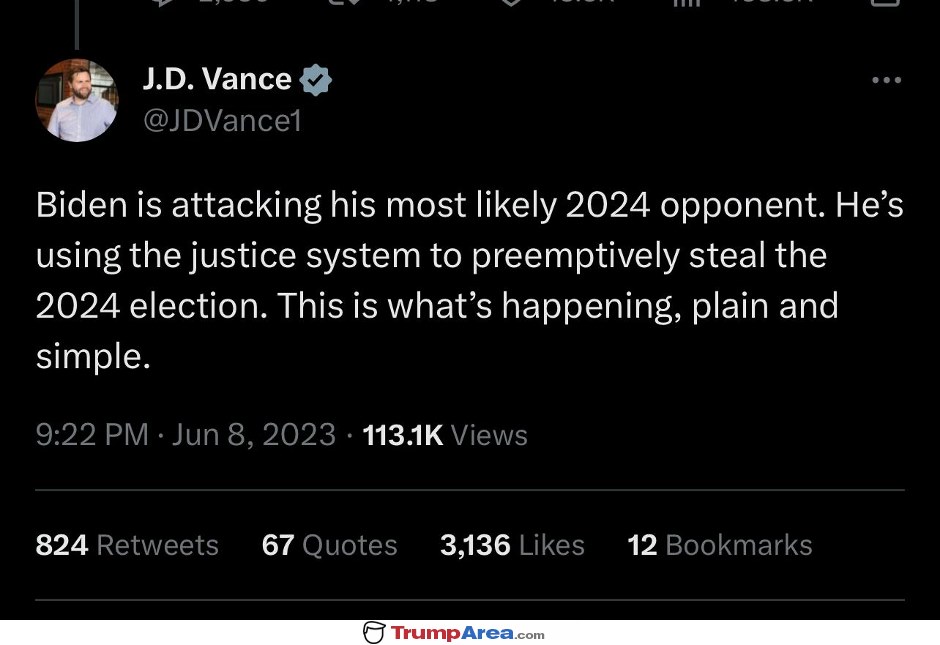
Task: Click the cut-off reply icon at top
Action: (x=162, y=2)
